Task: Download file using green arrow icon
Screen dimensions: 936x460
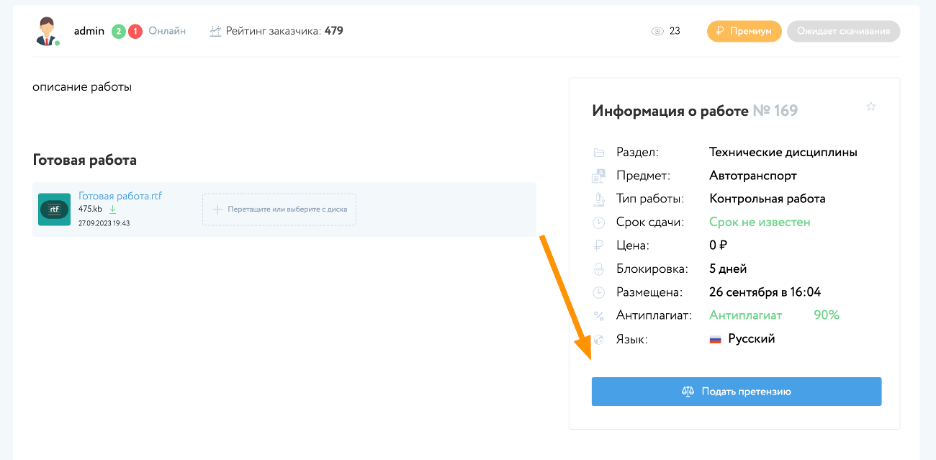Action: click(113, 209)
